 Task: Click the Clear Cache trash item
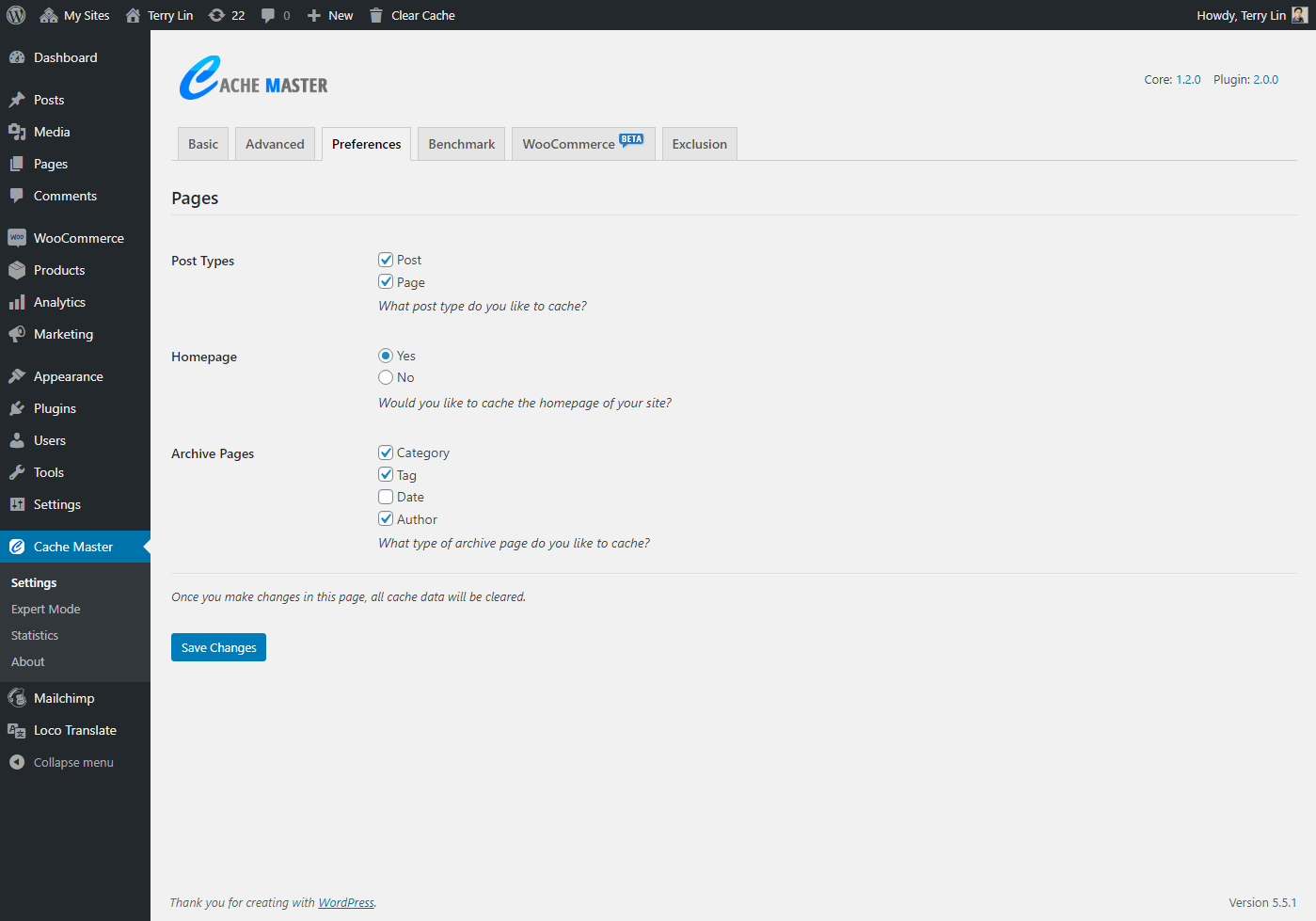coord(412,15)
